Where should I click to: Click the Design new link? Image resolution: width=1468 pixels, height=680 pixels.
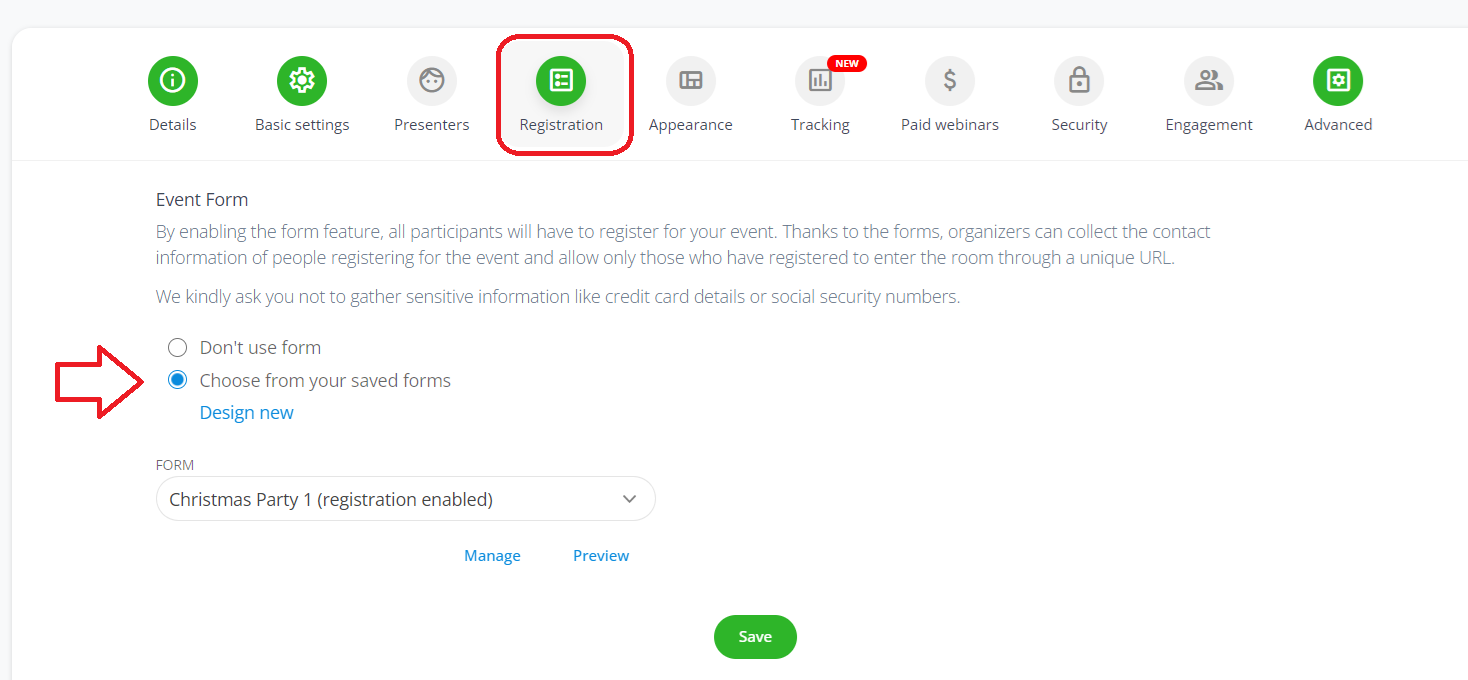[247, 413]
